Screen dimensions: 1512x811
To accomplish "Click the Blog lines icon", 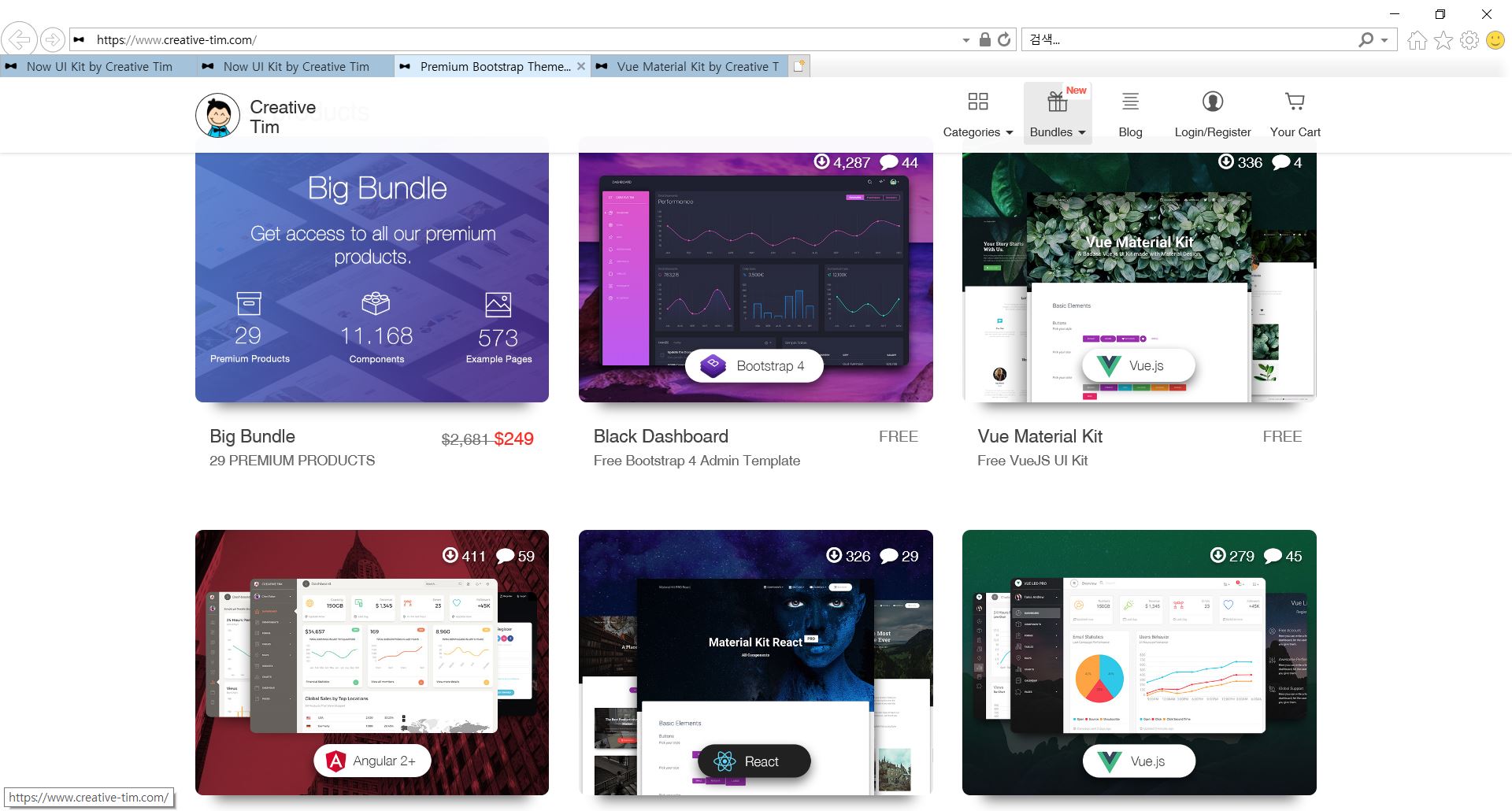I will [1130, 101].
